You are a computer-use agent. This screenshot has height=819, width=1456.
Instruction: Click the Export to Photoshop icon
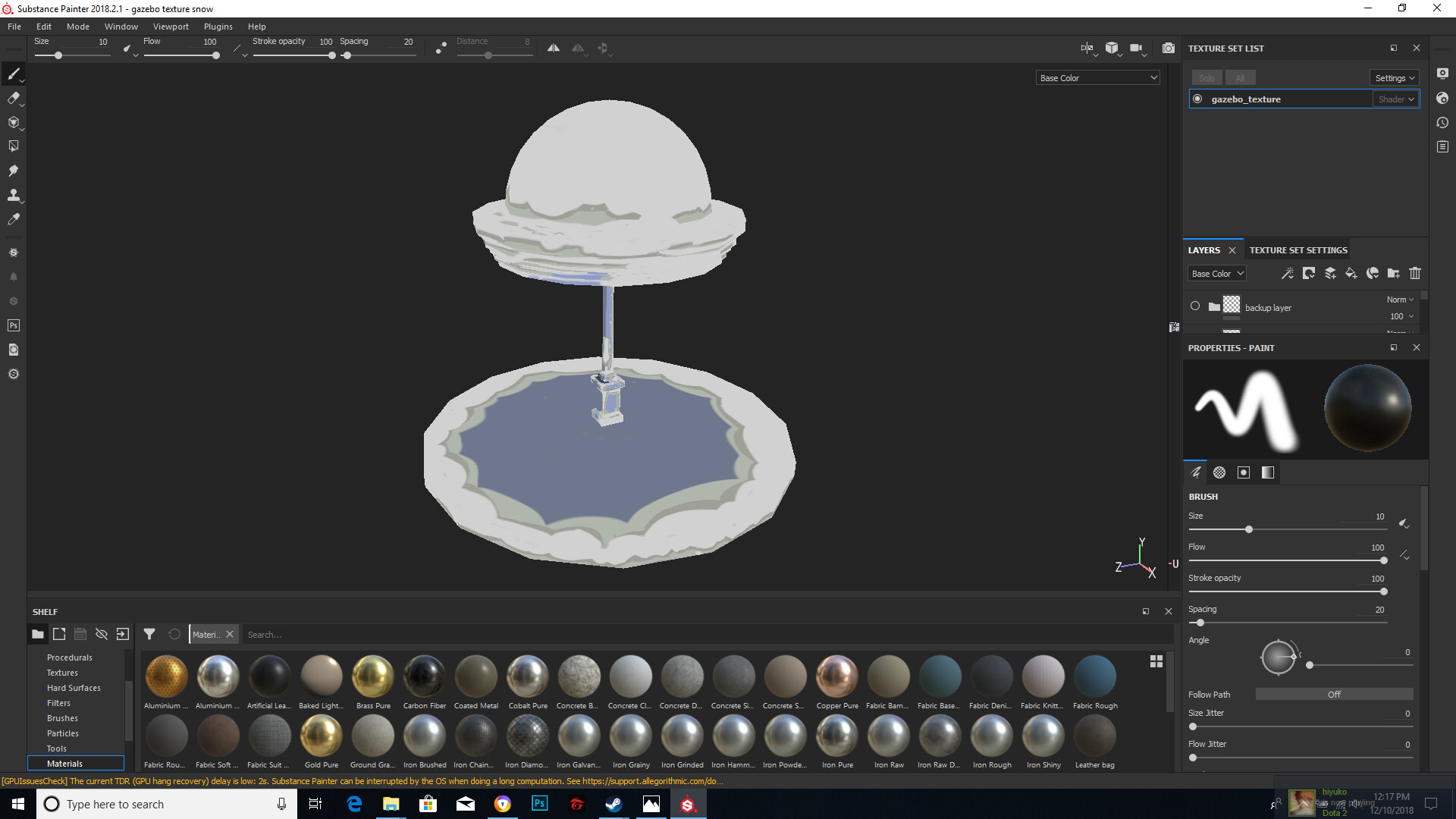pyautogui.click(x=14, y=325)
